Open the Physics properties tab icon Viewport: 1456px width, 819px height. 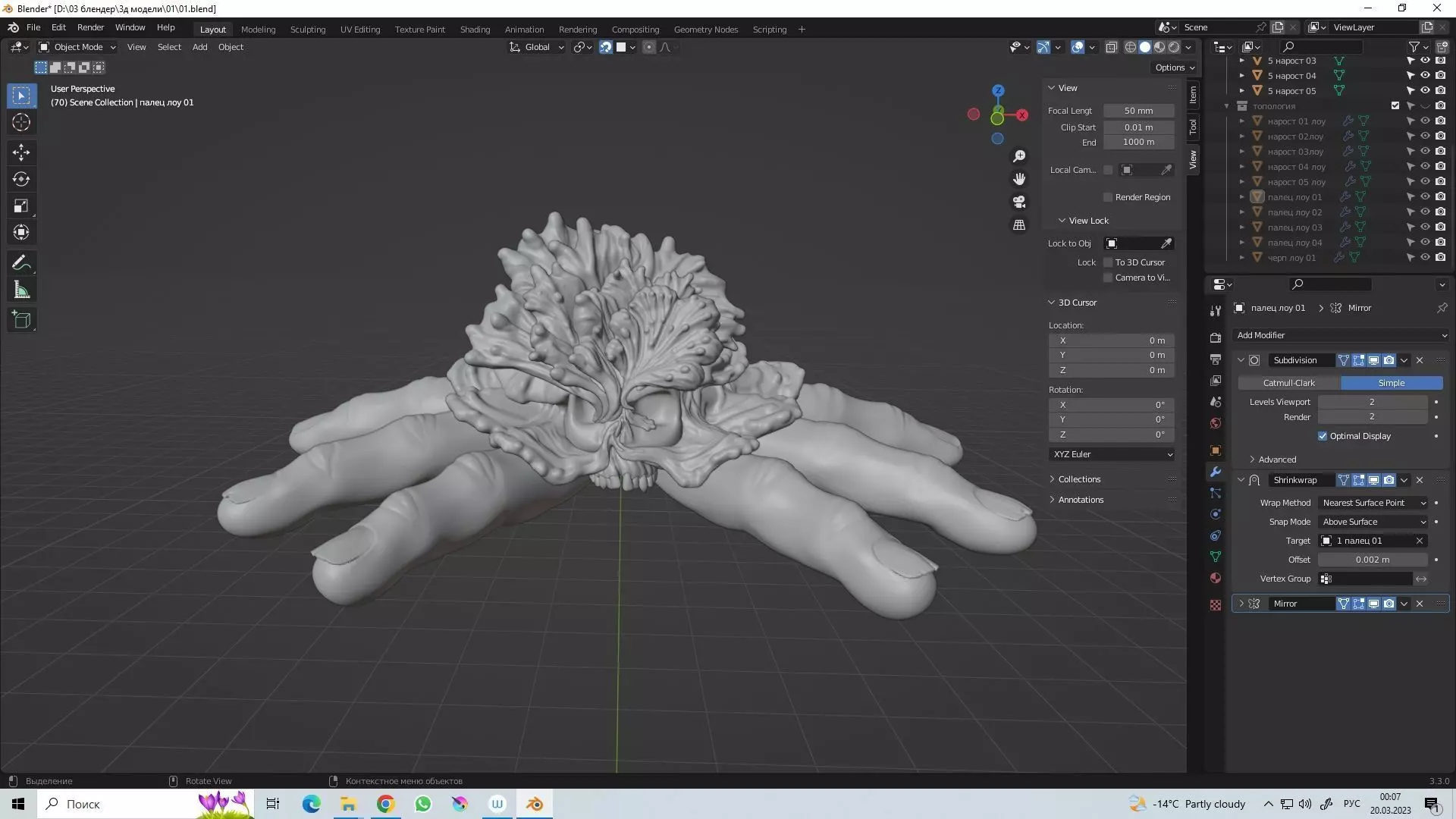[x=1216, y=514]
